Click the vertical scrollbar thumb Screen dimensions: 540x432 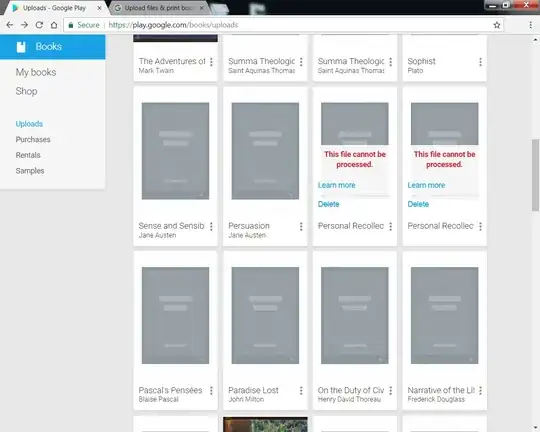pyautogui.click(x=535, y=175)
